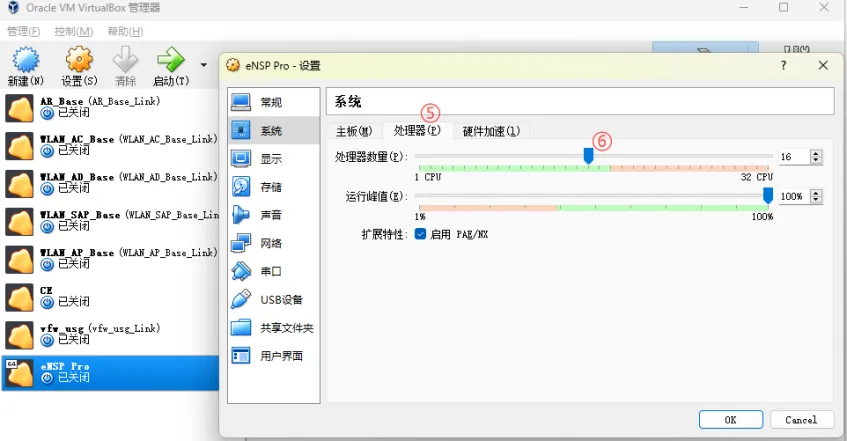
Task: Click the execution cap field showing 100%
Action: click(794, 196)
